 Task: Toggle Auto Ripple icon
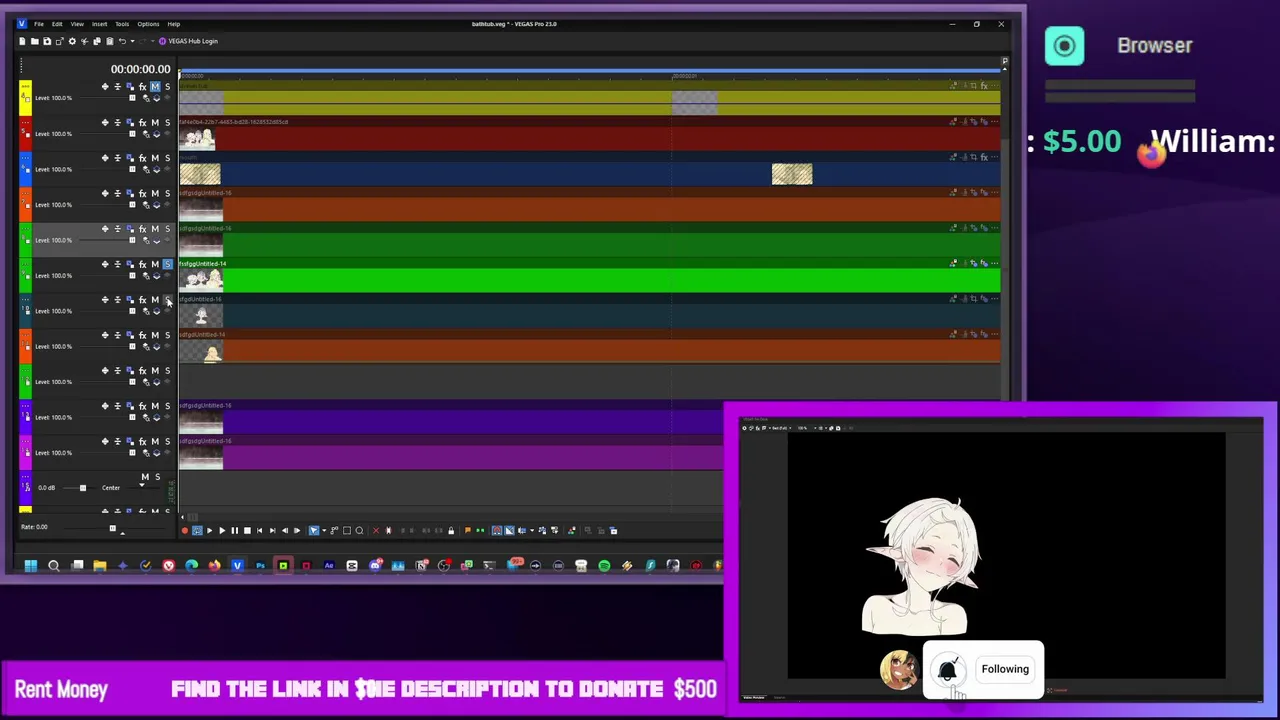pyautogui.click(x=522, y=531)
